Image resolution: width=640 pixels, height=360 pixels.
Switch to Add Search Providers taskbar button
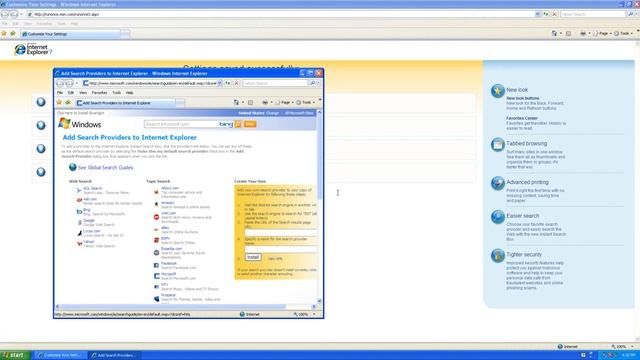114,355
